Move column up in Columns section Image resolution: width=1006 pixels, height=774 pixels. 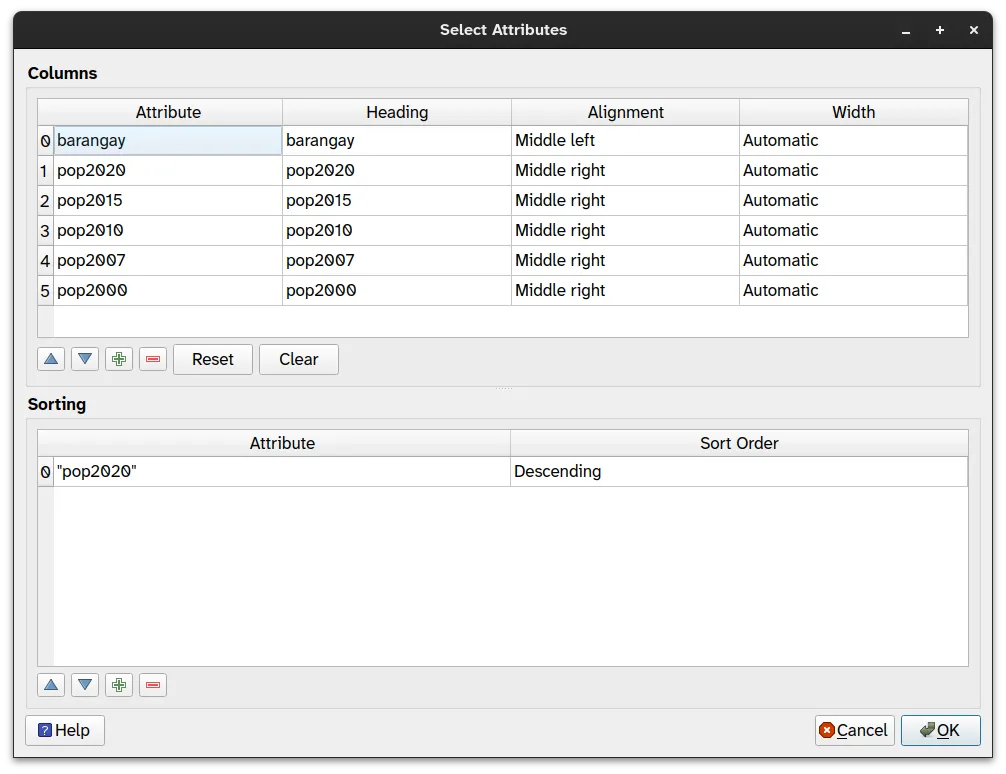51,359
